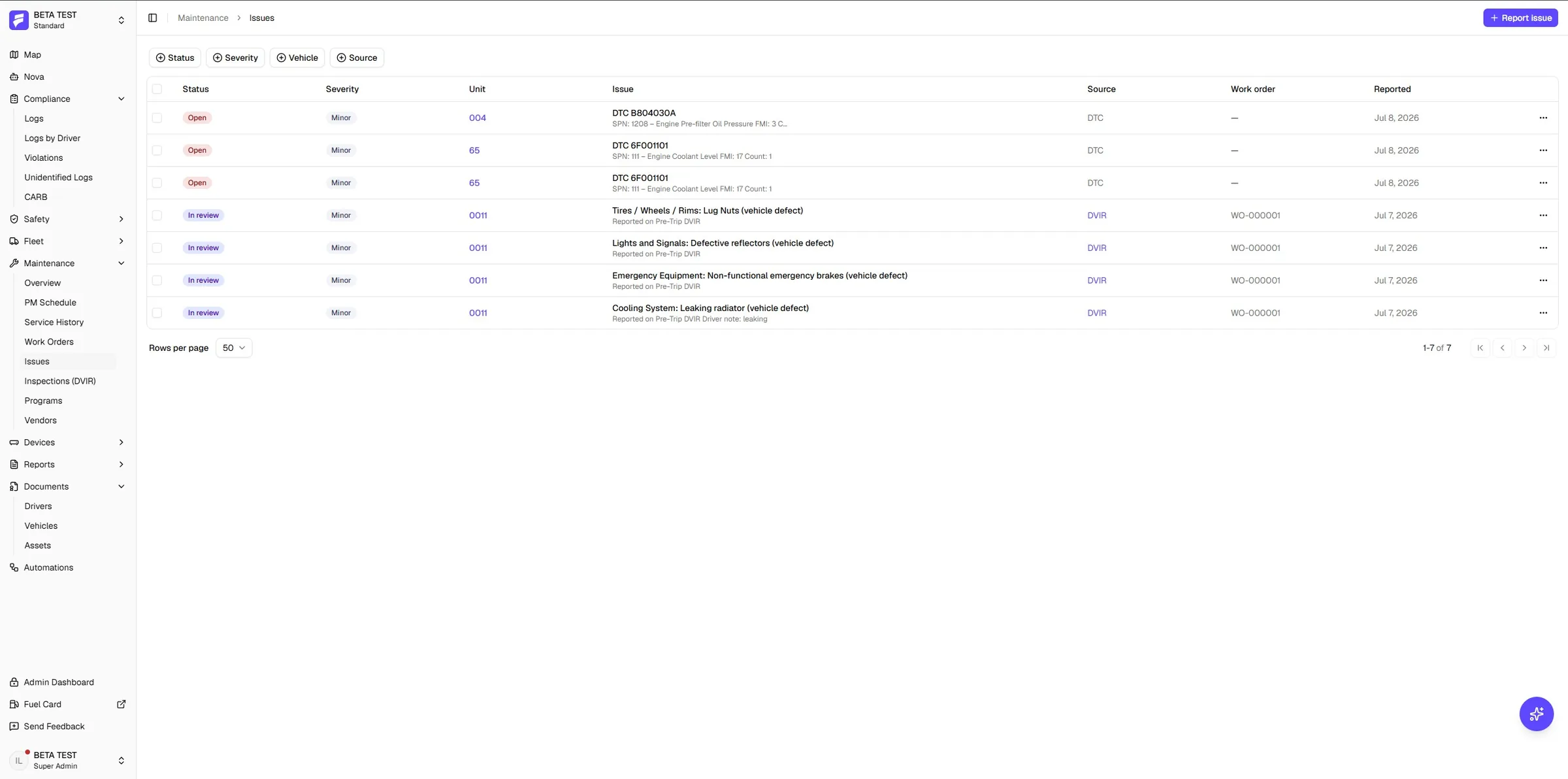Open actions menu for Defective reflectors issue
1568x779 pixels.
[x=1543, y=248]
